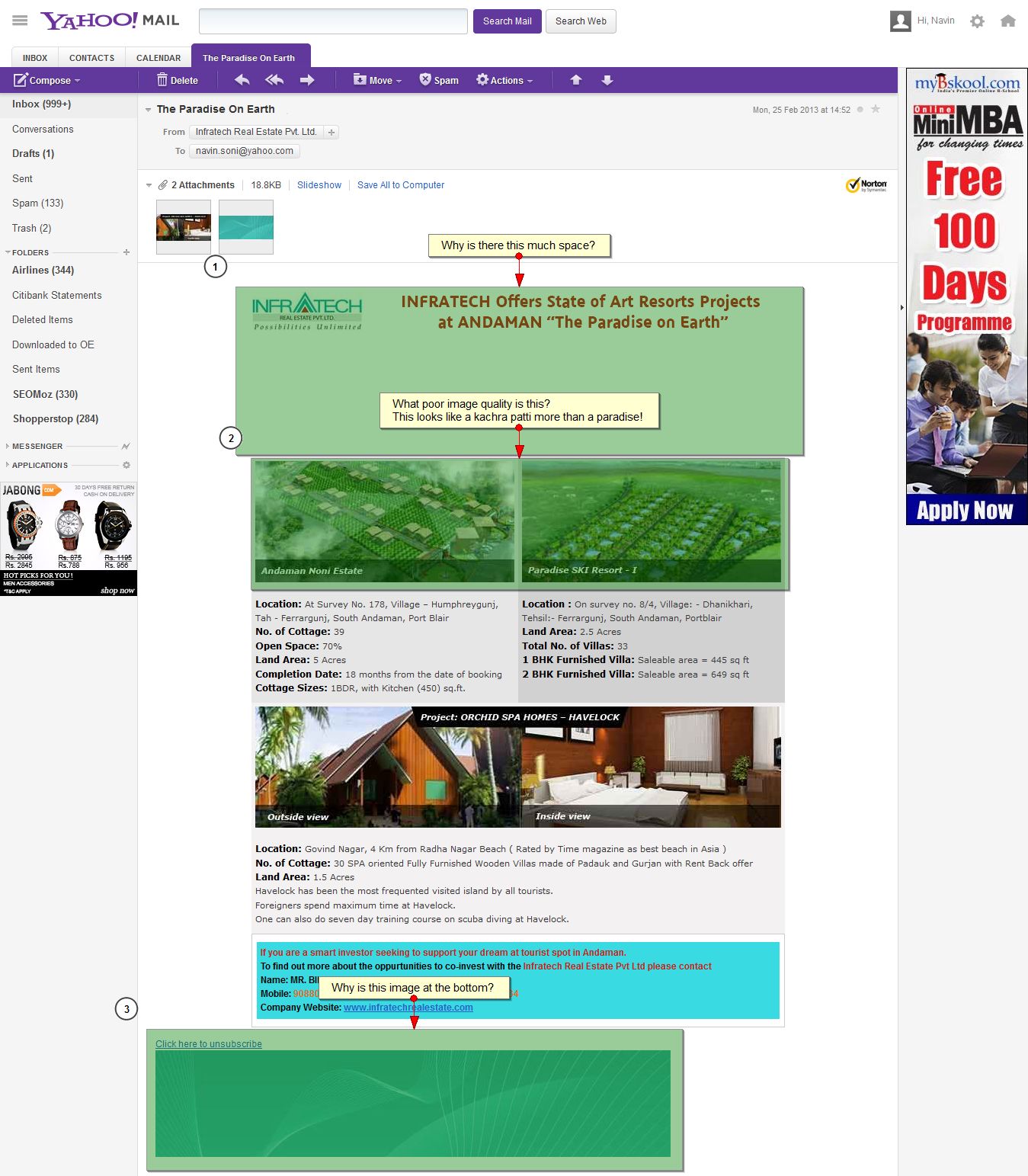Open the first attachment thumbnail of the villa
1028x1176 pixels.
[184, 227]
